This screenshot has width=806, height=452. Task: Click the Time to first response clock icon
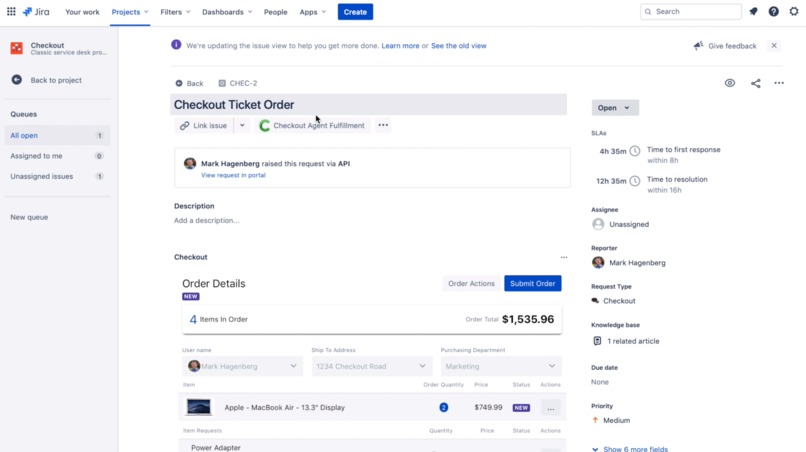tap(635, 151)
